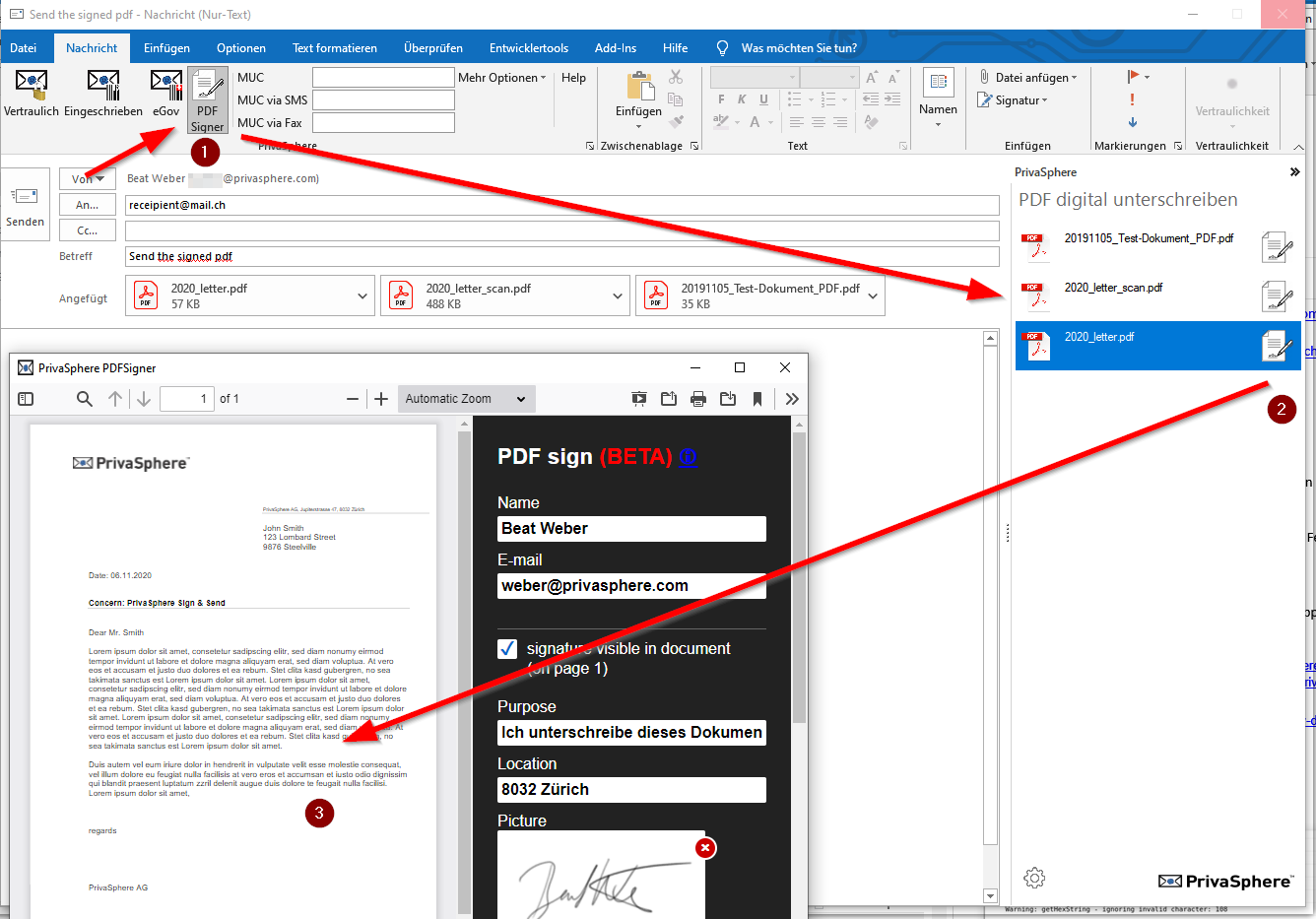This screenshot has height=919, width=1316.
Task: Expand 20191105_Test-Dokument_PDF.pdf attachment options
Action: [873, 295]
